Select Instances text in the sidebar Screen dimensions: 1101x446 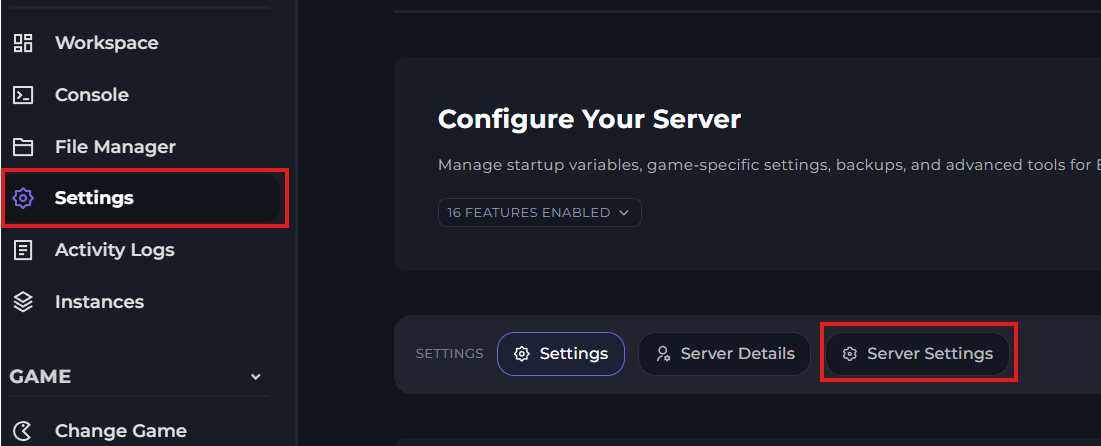[x=99, y=302]
